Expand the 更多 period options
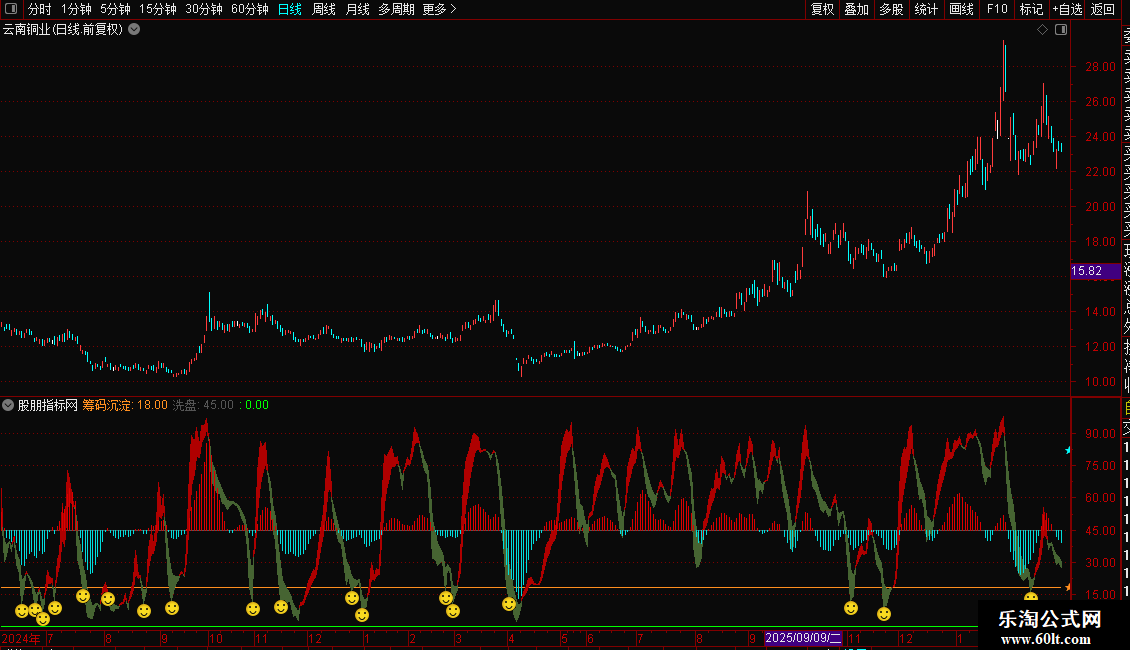The image size is (1130, 650). pos(440,9)
